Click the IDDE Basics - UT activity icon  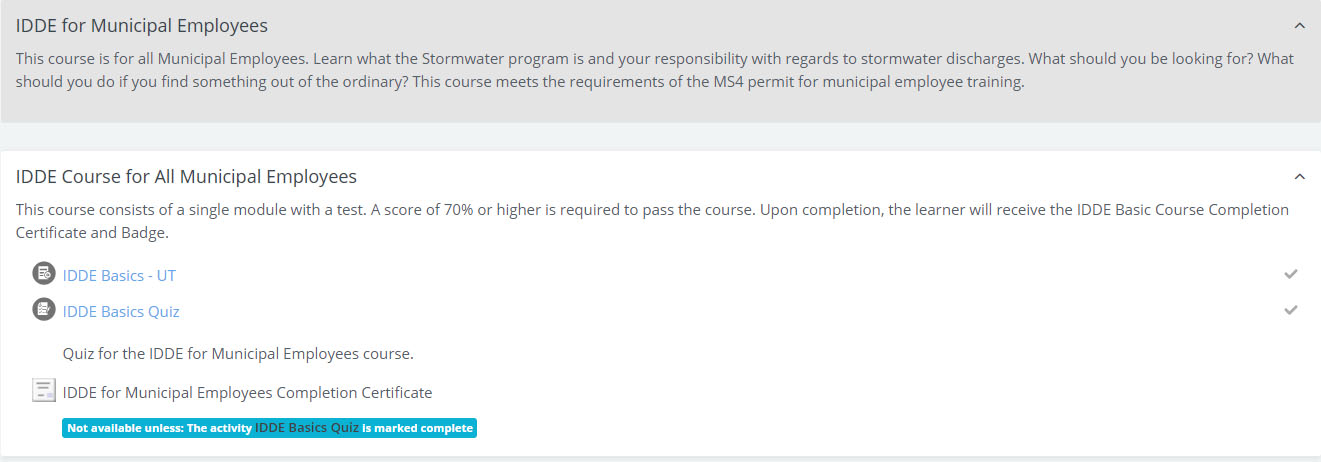click(x=43, y=274)
